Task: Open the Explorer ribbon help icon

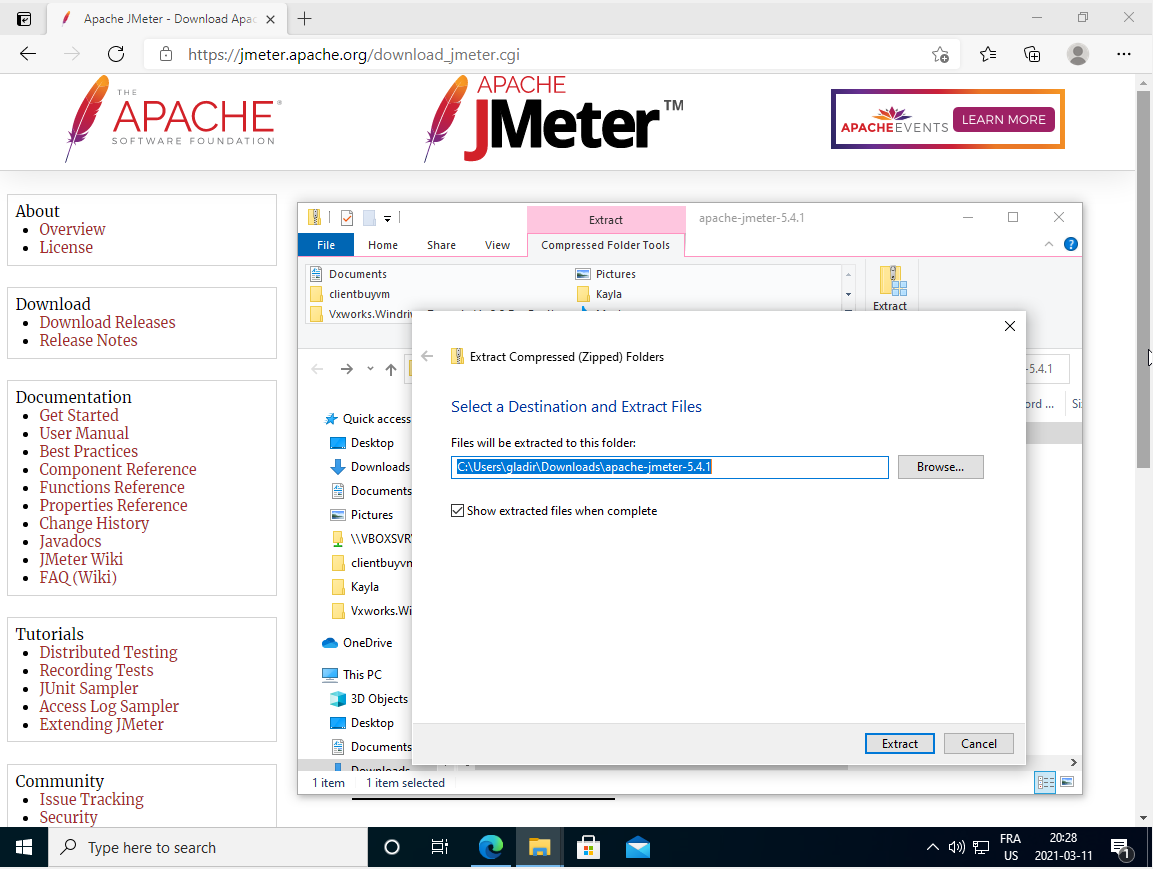Action: pyautogui.click(x=1071, y=244)
